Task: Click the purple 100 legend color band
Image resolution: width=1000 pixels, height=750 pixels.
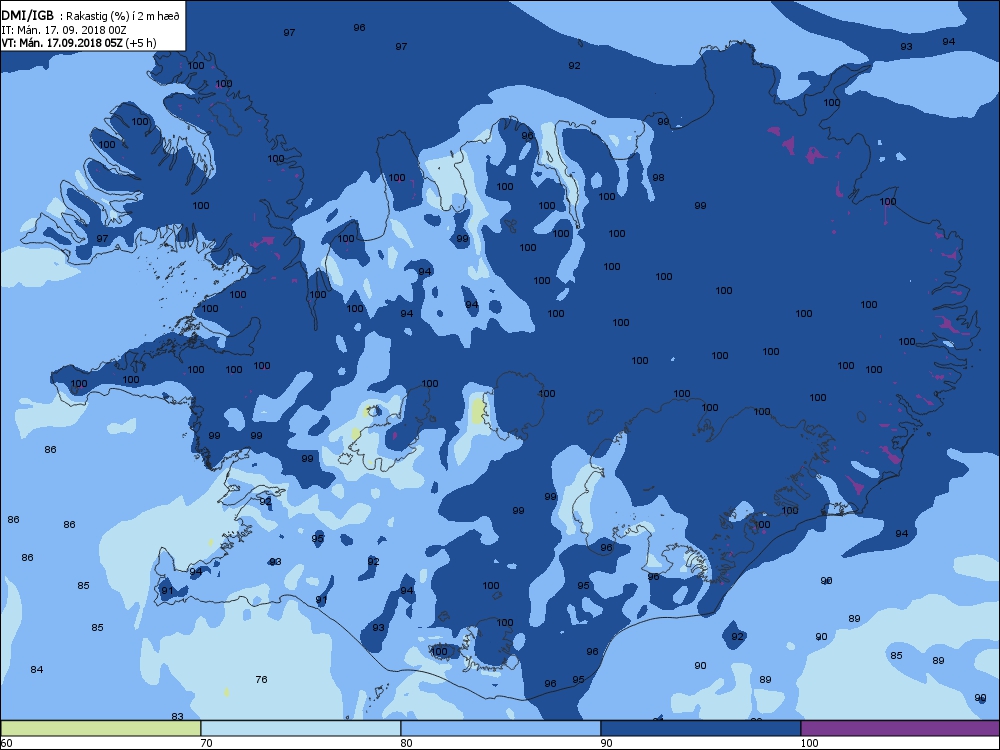Action: [x=900, y=728]
